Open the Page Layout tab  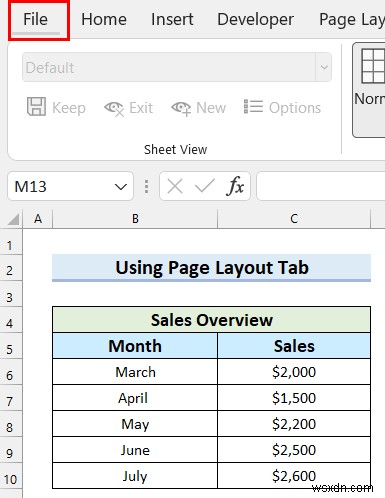point(352,19)
